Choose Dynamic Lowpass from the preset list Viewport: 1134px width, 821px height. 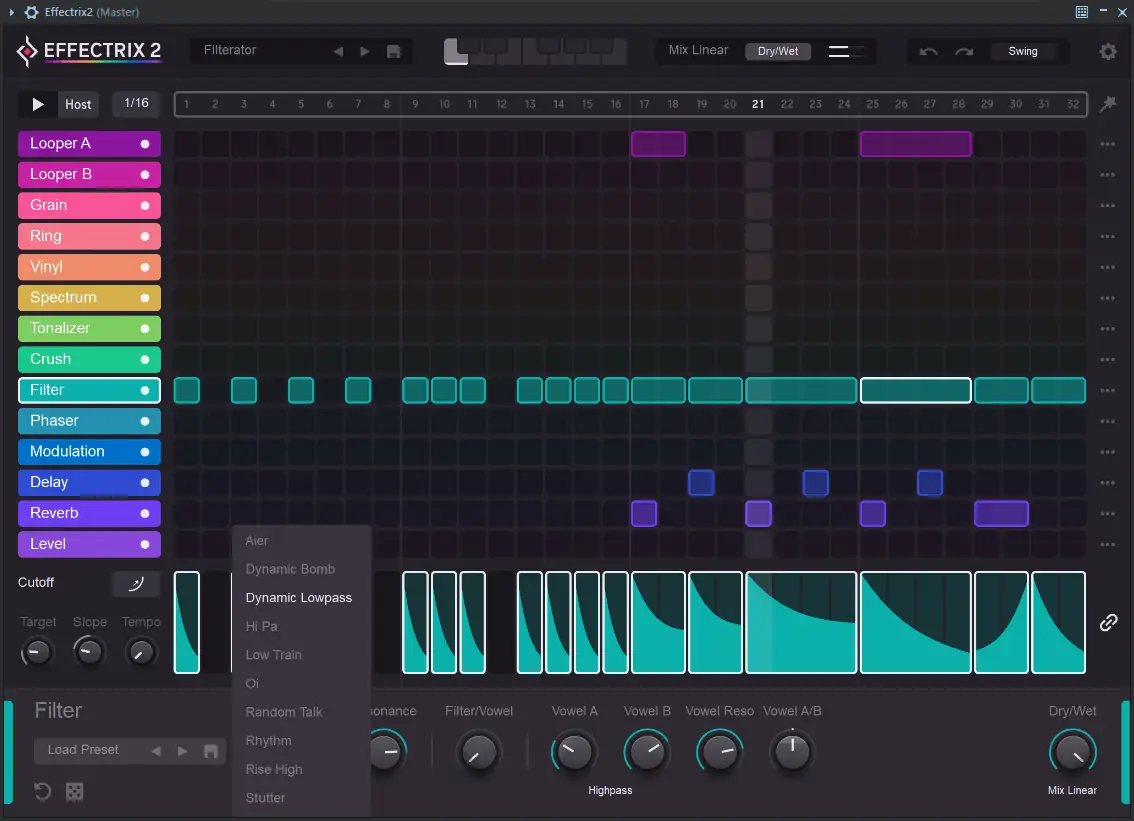point(299,597)
